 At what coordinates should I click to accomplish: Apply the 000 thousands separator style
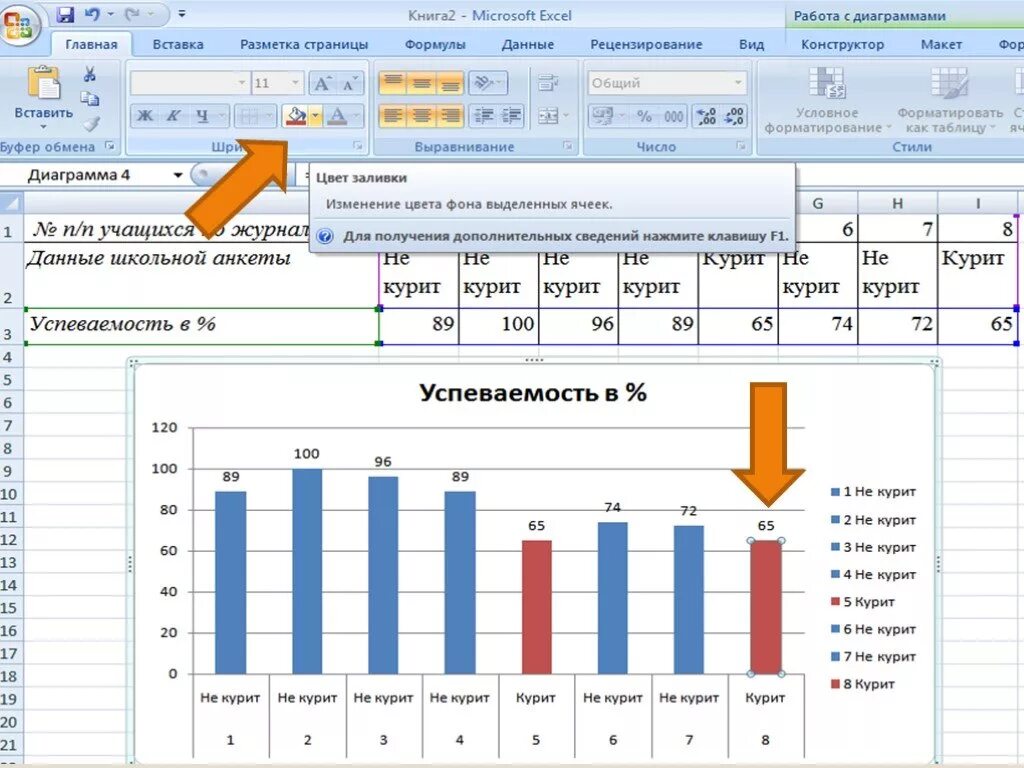673,116
